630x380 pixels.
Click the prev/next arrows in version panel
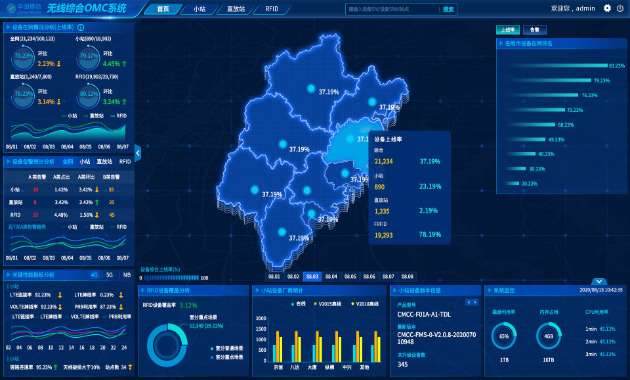click(x=472, y=302)
